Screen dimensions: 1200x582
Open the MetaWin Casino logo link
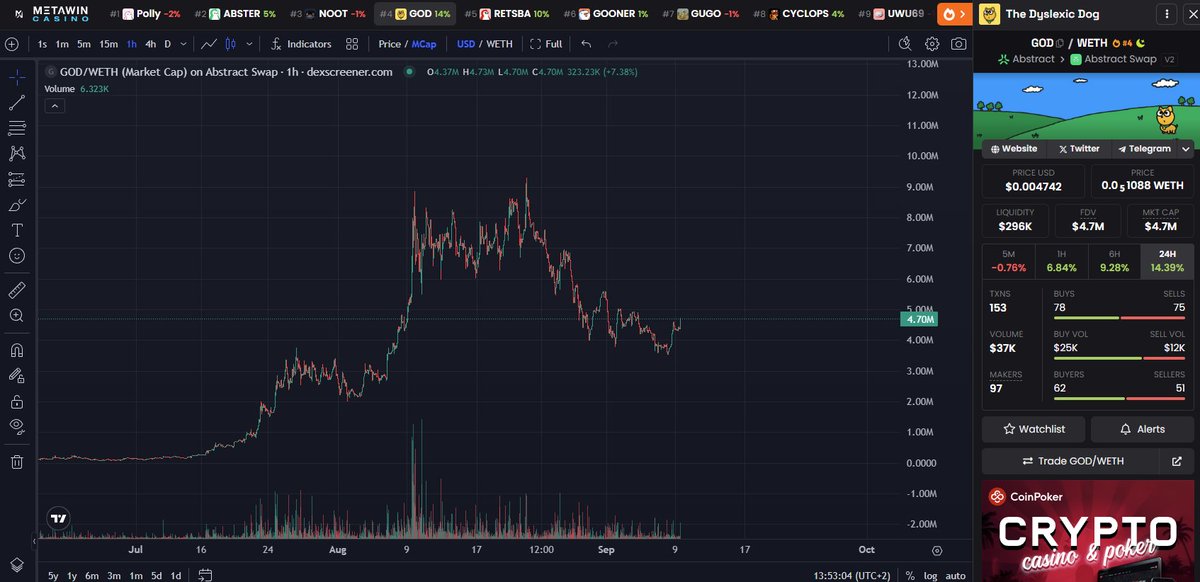(x=51, y=14)
